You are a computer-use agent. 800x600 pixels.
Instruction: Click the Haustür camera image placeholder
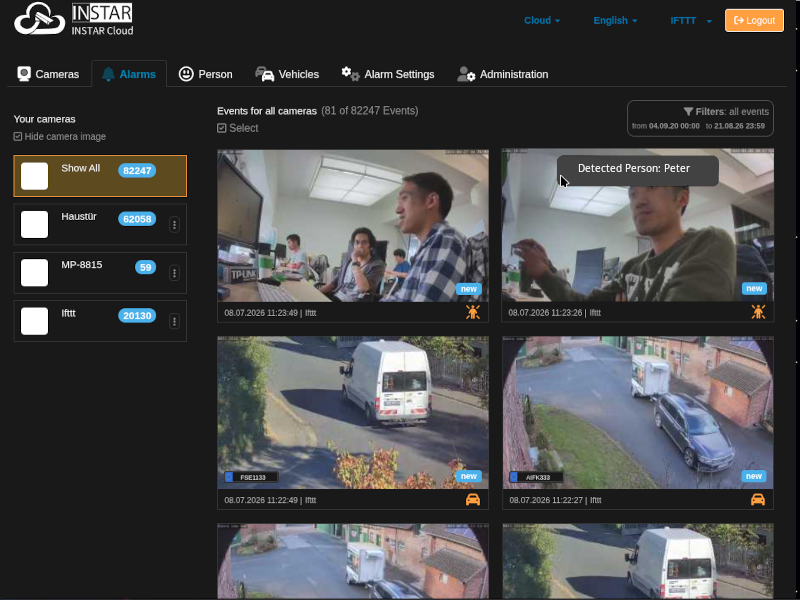(x=34, y=224)
